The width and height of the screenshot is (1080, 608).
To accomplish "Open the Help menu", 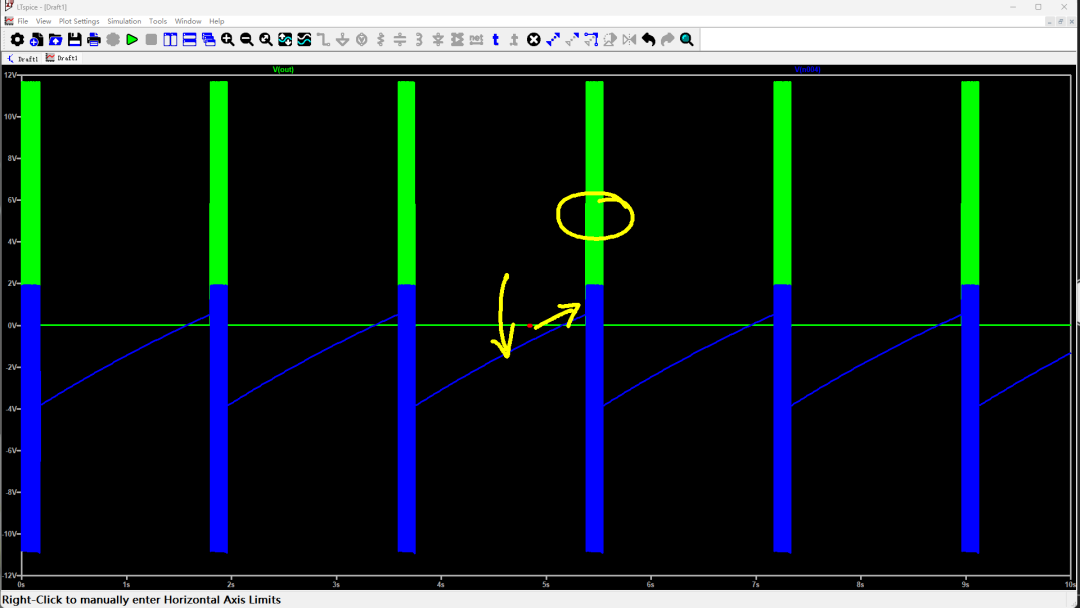I will point(216,21).
